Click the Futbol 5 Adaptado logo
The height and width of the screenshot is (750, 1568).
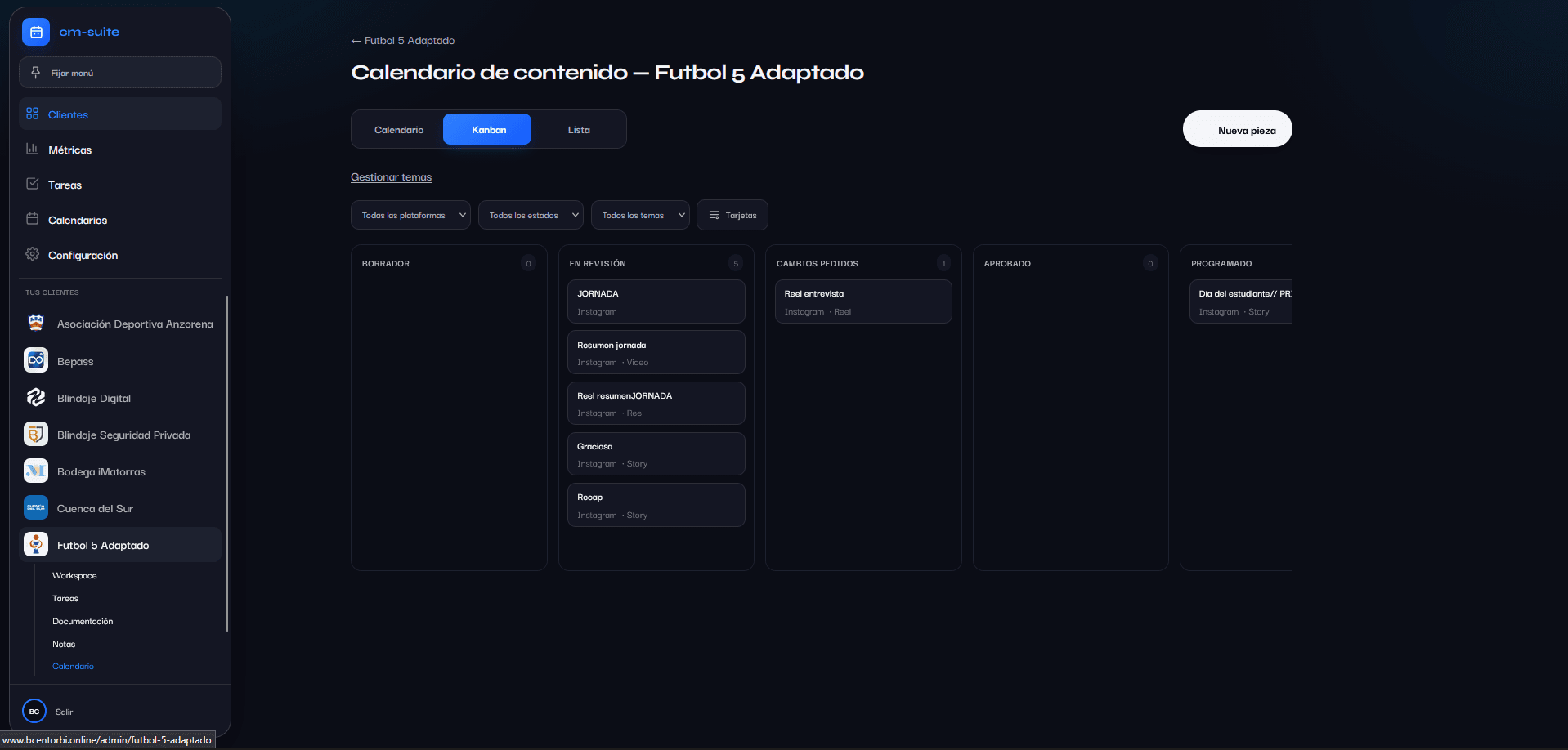pyautogui.click(x=36, y=544)
